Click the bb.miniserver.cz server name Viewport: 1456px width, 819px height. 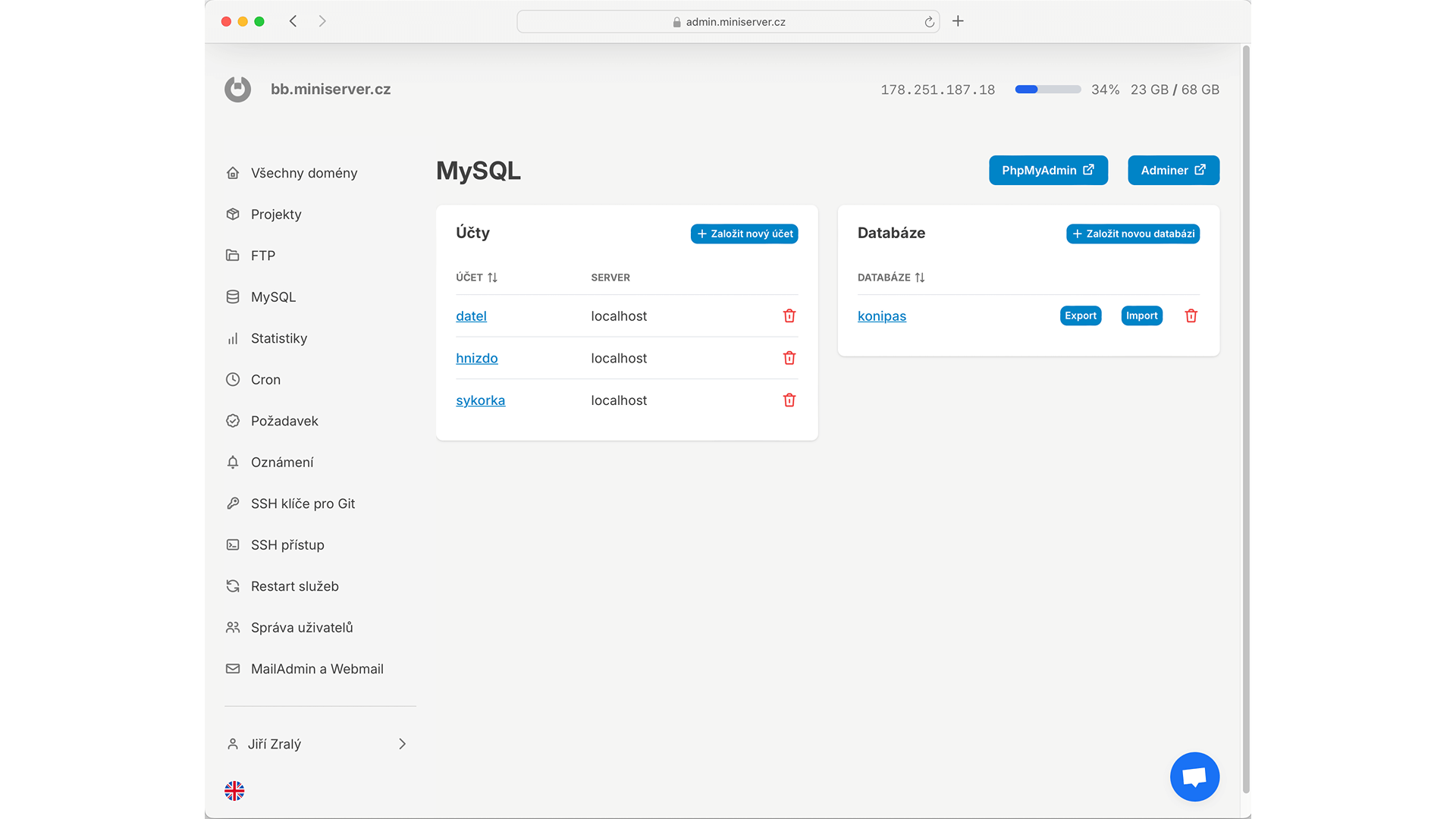coord(331,89)
